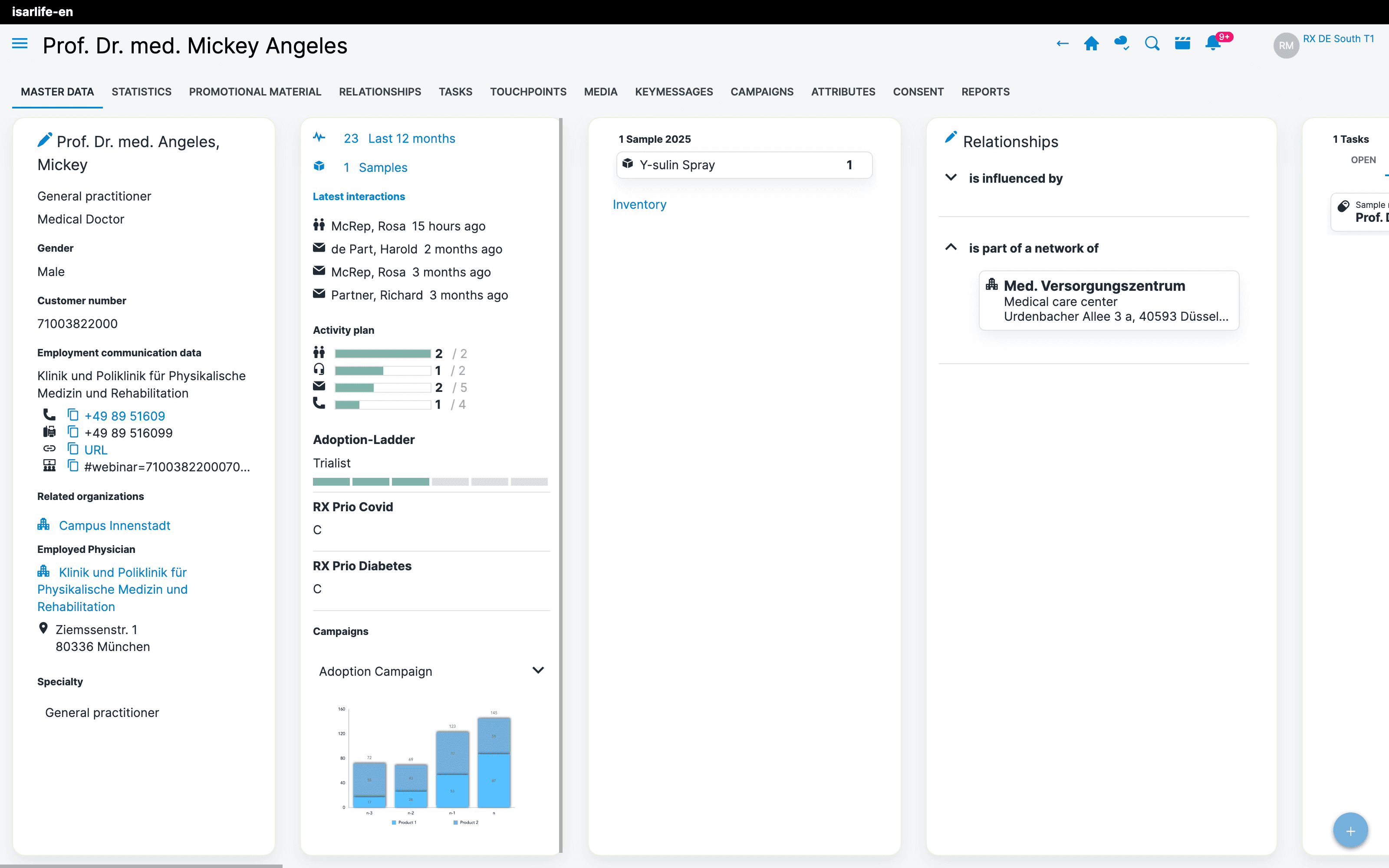
Task: Open the hamburger navigation menu
Action: click(20, 44)
